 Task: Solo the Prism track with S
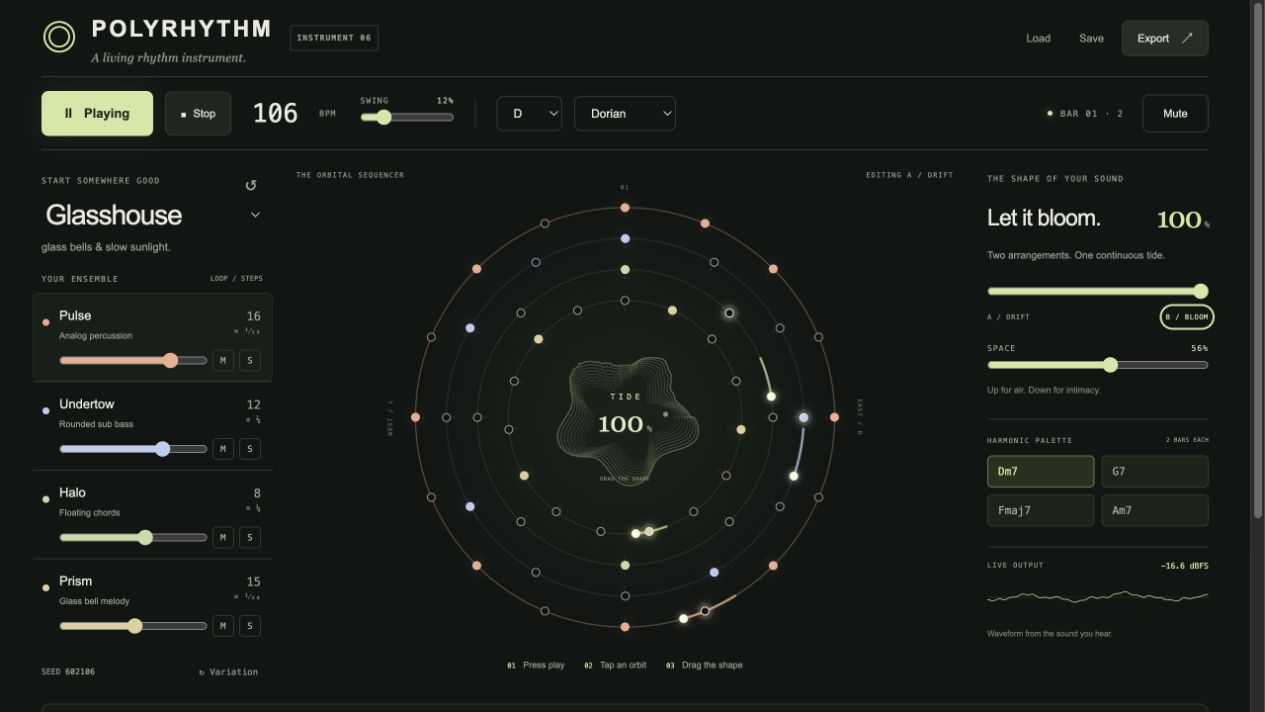pyautogui.click(x=250, y=626)
